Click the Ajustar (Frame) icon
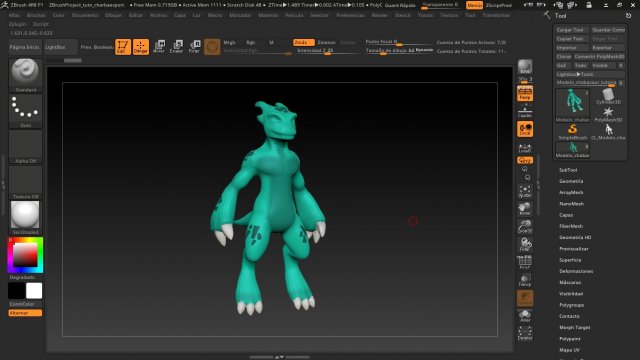 pyautogui.click(x=525, y=191)
